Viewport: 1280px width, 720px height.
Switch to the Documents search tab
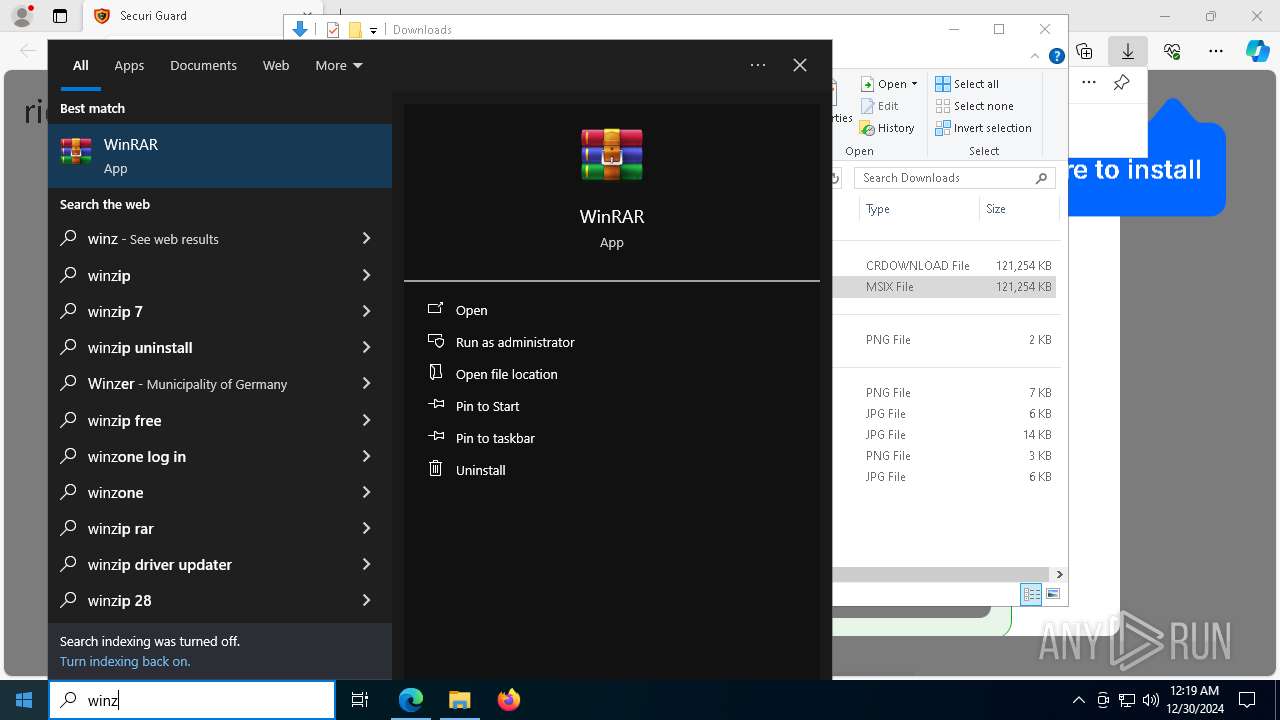[x=203, y=65]
